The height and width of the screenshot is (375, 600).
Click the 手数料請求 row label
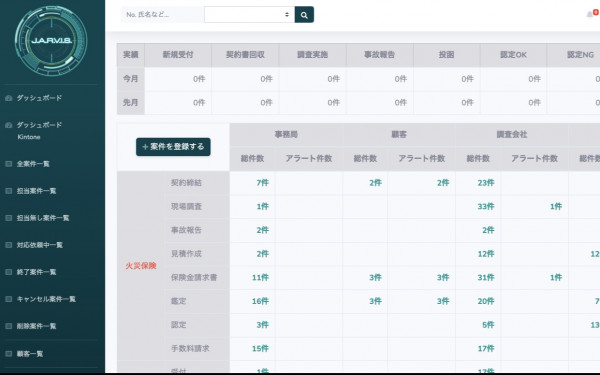(190, 349)
